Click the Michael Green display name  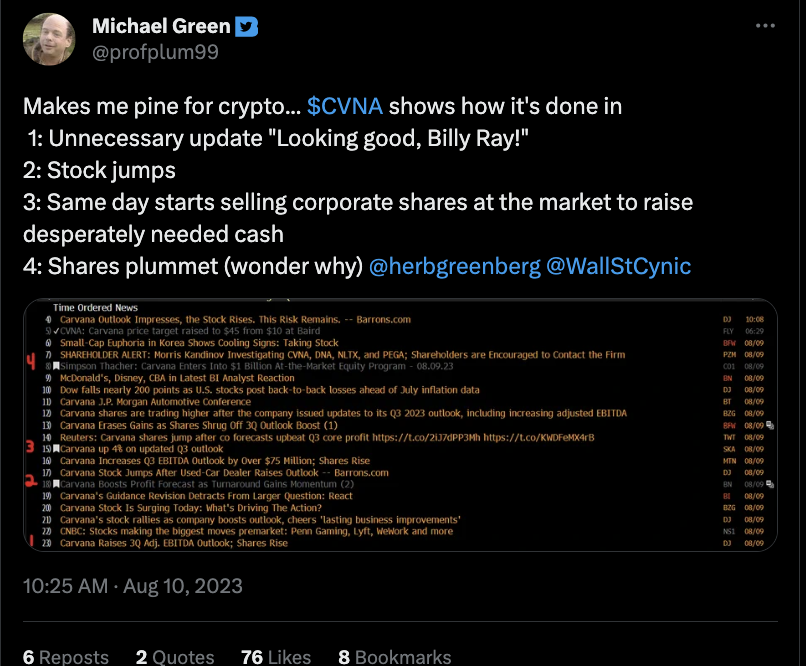161,26
